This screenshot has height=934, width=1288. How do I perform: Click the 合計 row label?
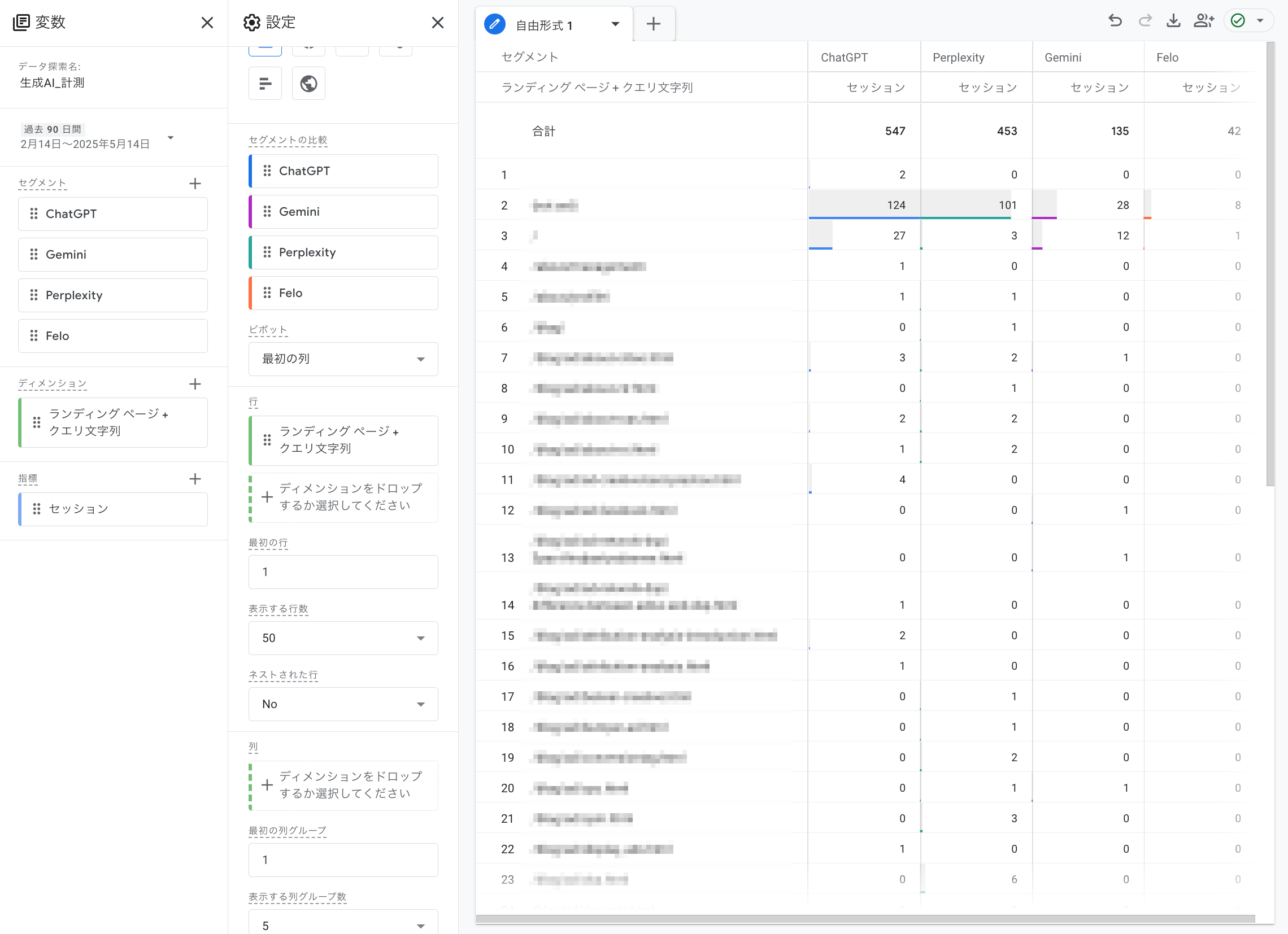pyautogui.click(x=543, y=131)
